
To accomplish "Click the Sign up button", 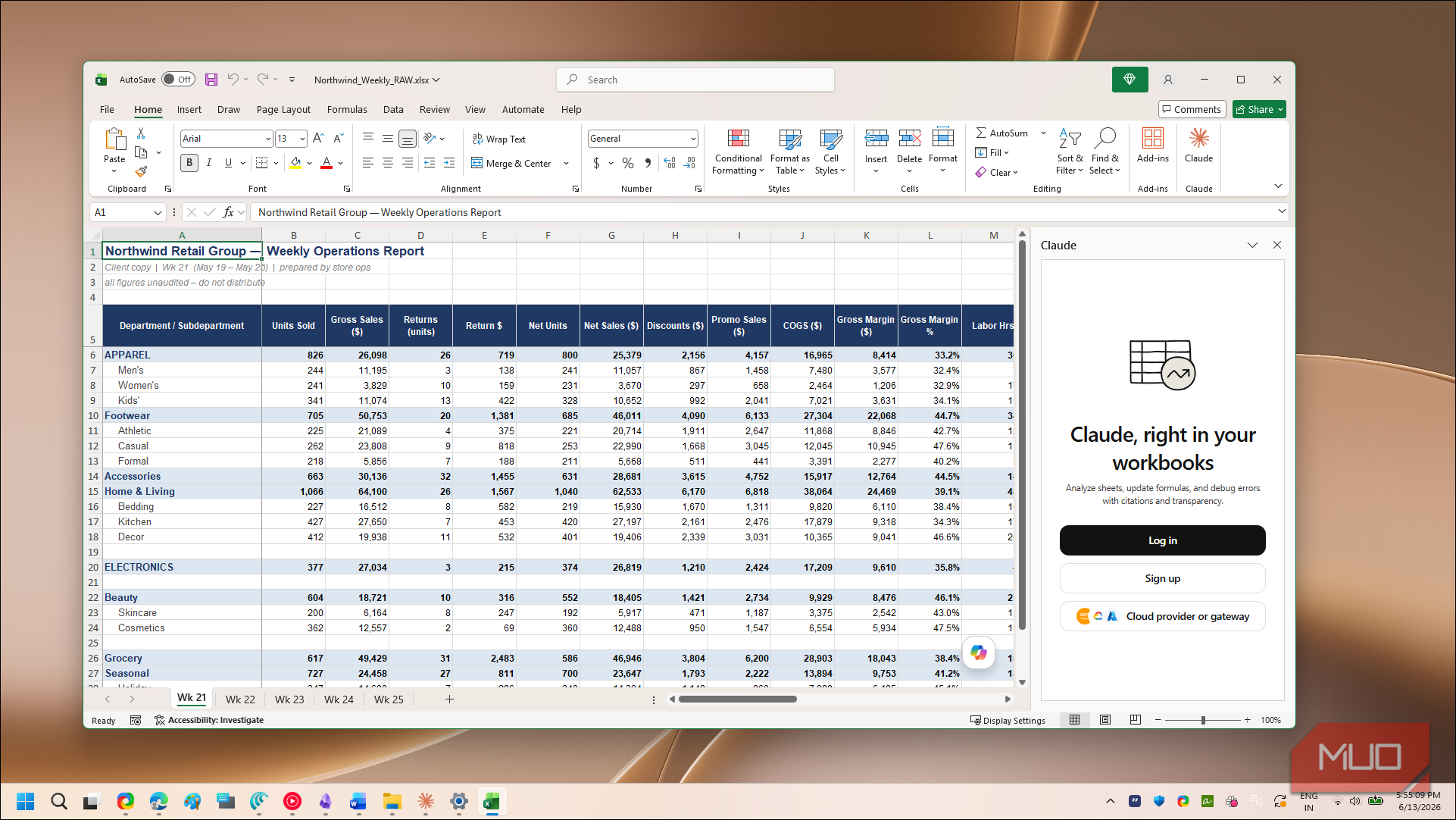I will tap(1162, 578).
